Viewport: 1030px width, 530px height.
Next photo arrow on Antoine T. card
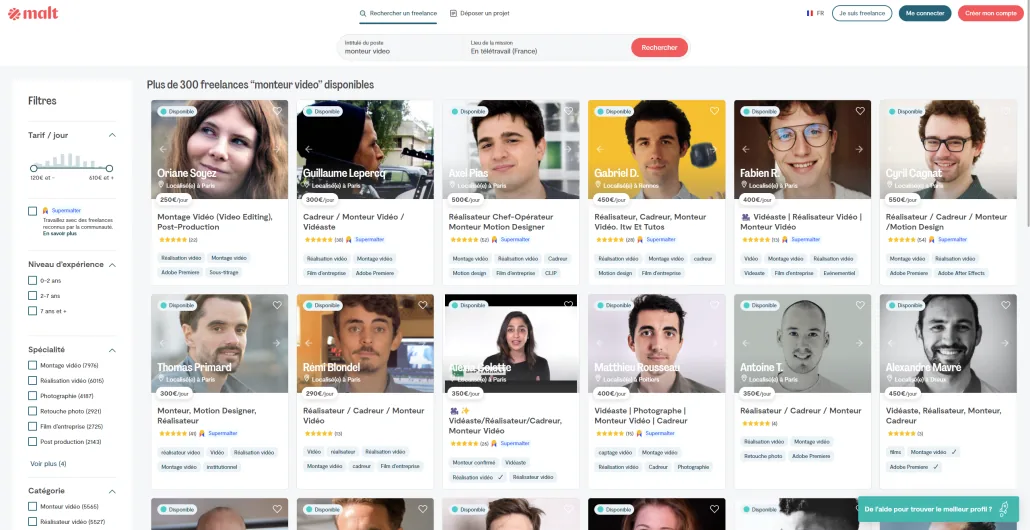pos(860,343)
